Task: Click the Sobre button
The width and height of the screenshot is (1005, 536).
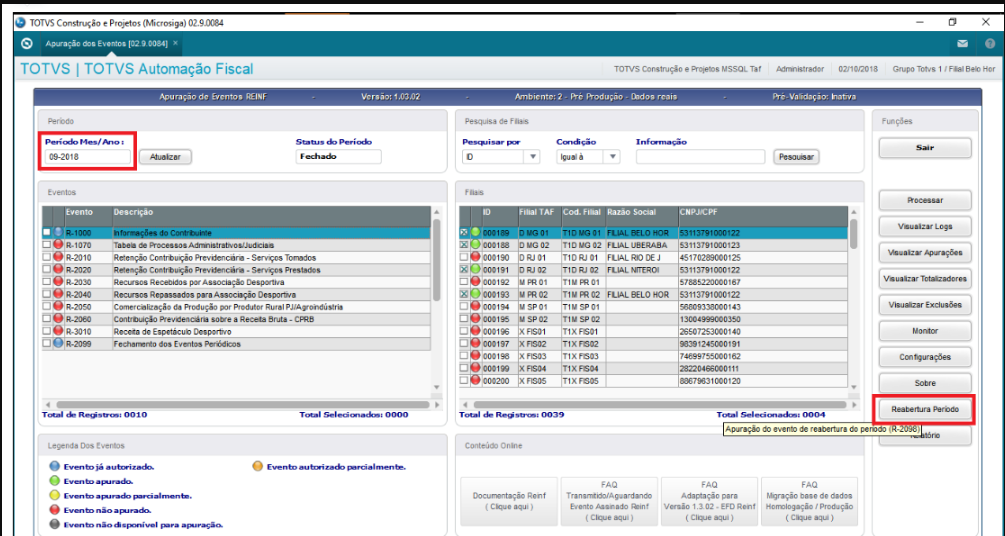Action: click(x=925, y=383)
